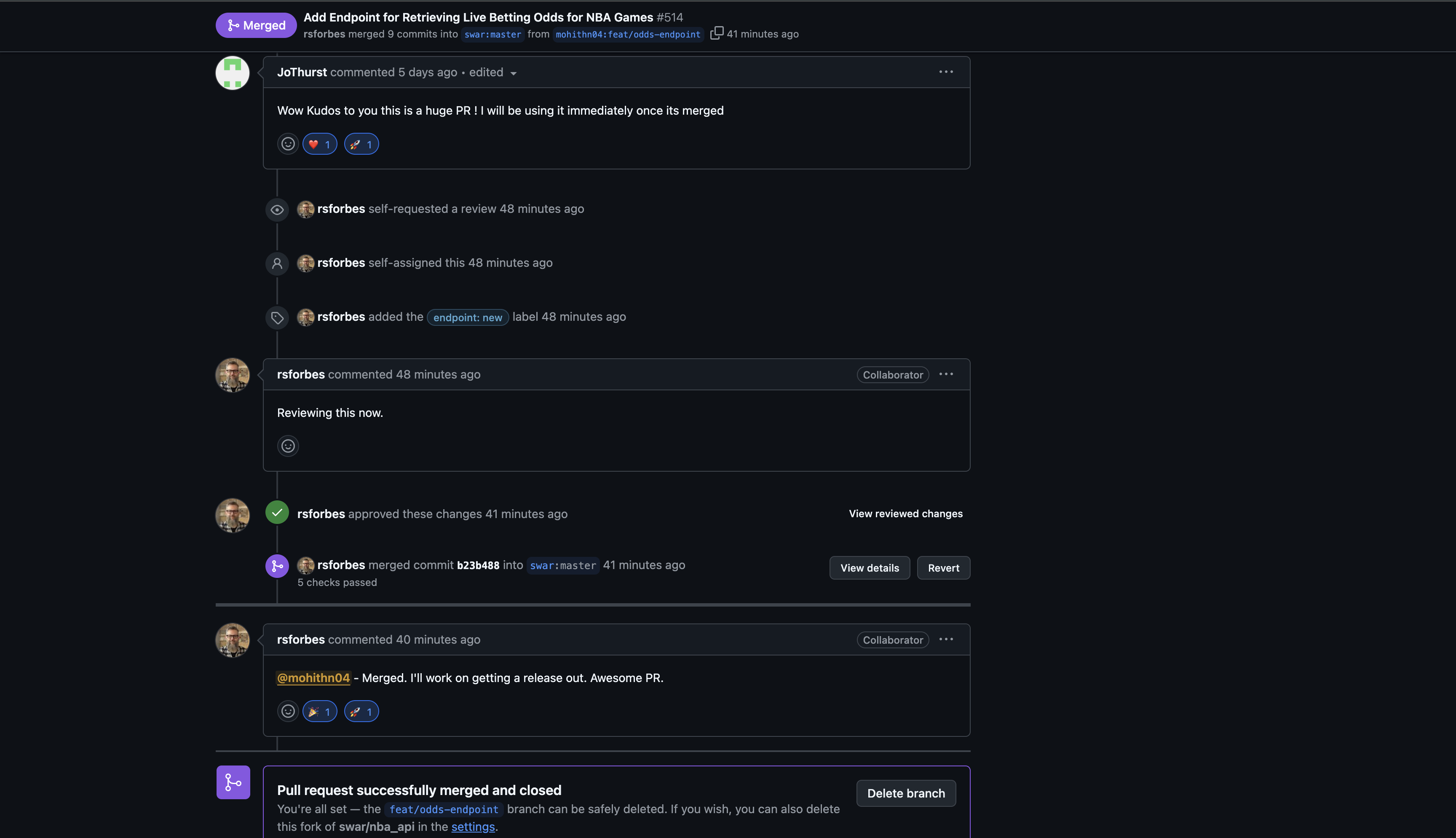This screenshot has height=838, width=1456.
Task: Open the settings link for fork
Action: [473, 827]
